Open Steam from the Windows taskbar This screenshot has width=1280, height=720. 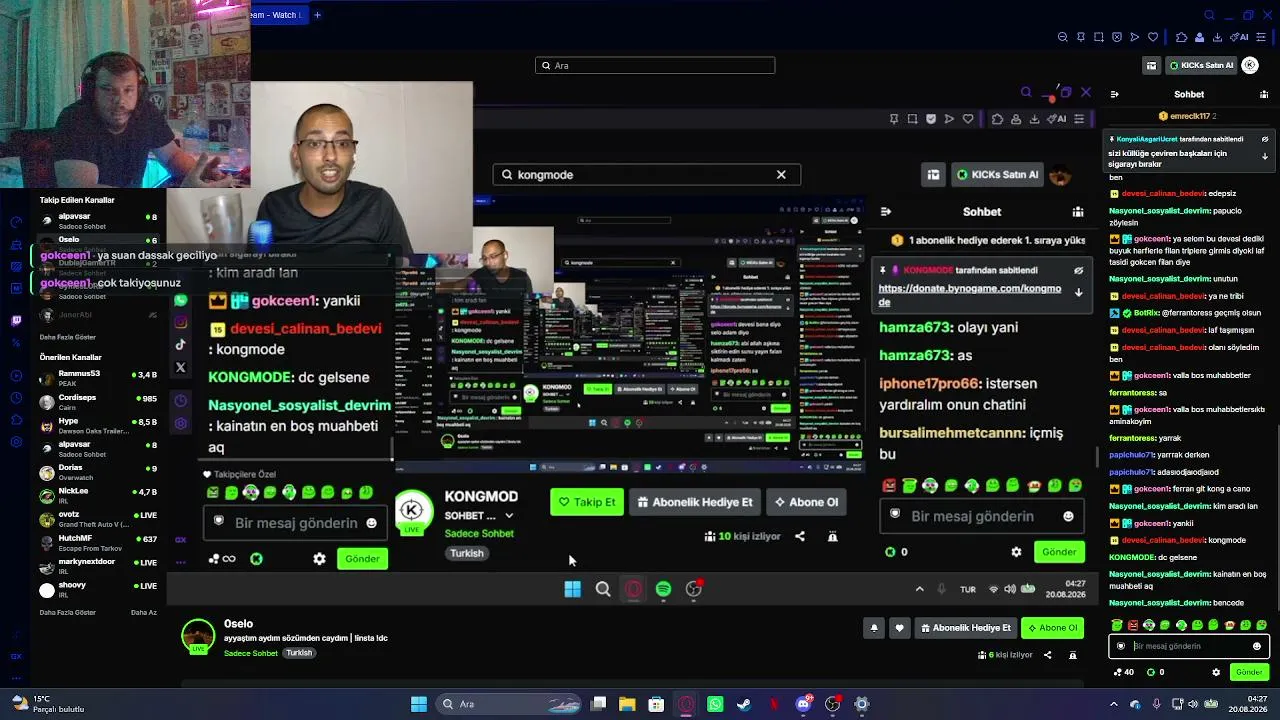744,704
